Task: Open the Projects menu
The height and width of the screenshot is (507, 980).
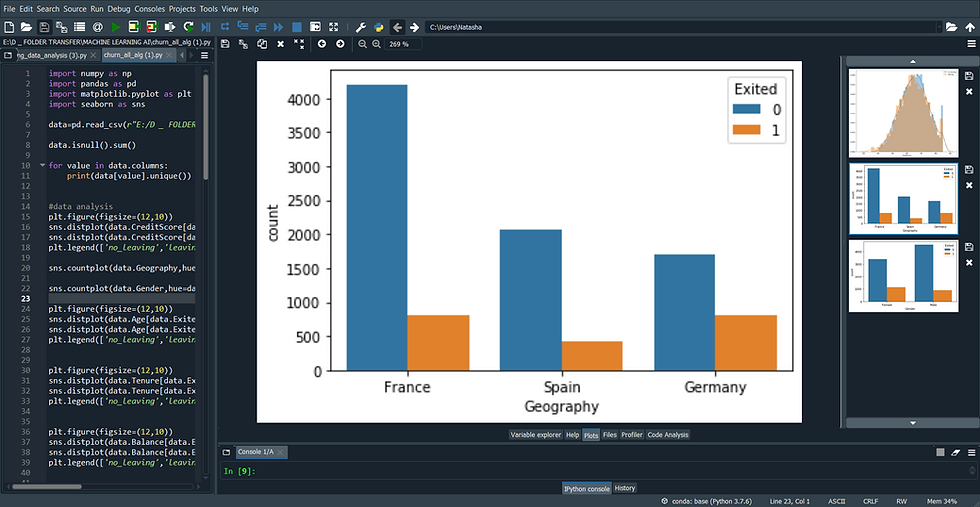Action: (x=182, y=9)
